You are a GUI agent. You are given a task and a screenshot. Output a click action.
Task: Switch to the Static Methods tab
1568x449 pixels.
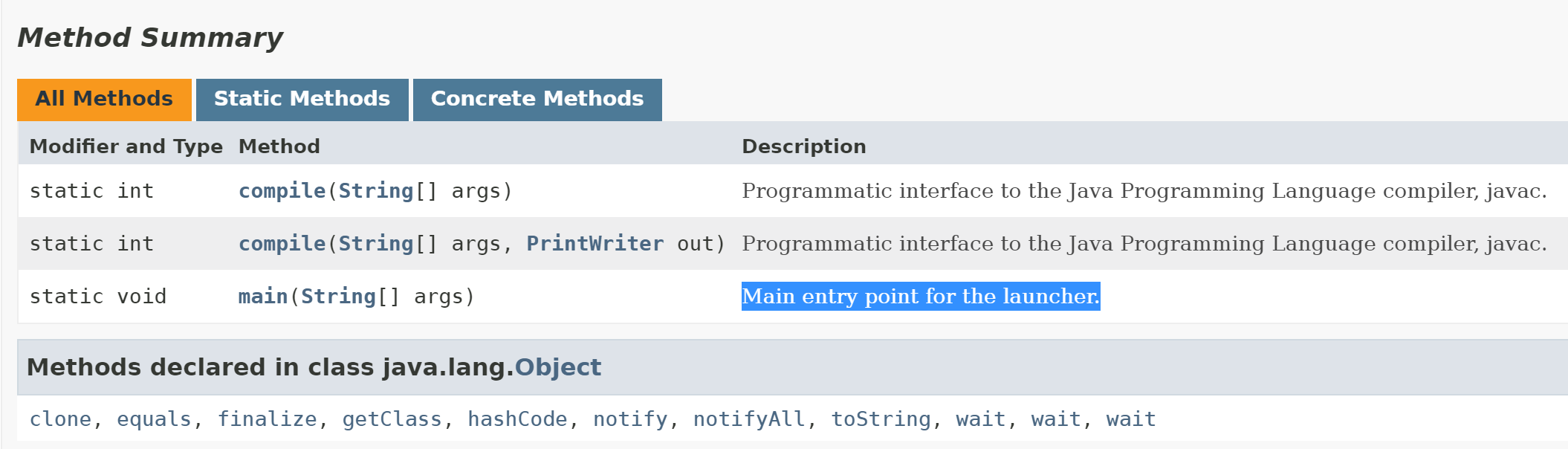point(301,98)
